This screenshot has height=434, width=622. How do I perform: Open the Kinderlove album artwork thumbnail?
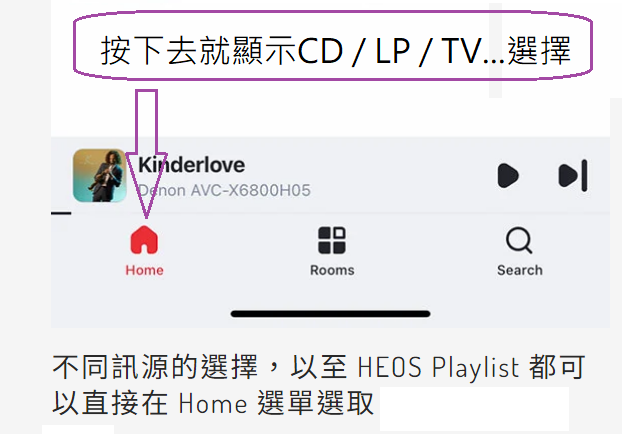pyautogui.click(x=100, y=175)
